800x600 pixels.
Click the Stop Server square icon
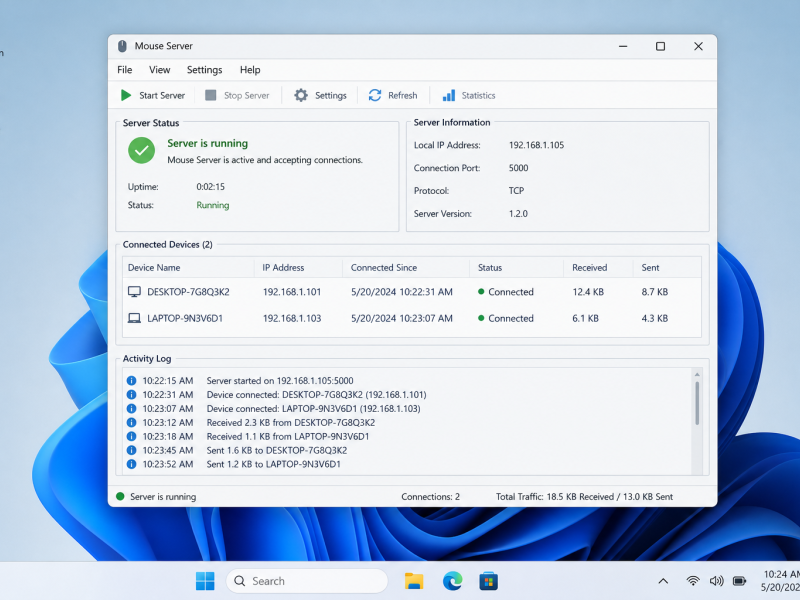[211, 95]
